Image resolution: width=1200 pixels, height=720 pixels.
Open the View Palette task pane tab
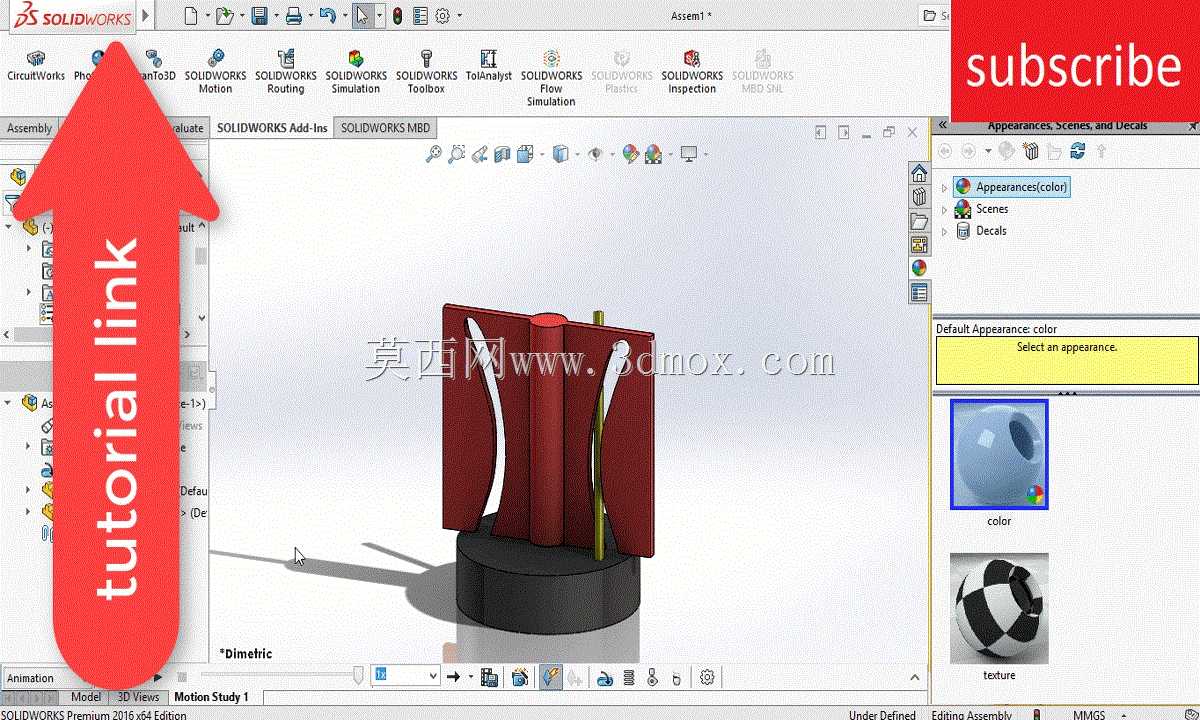pos(919,245)
